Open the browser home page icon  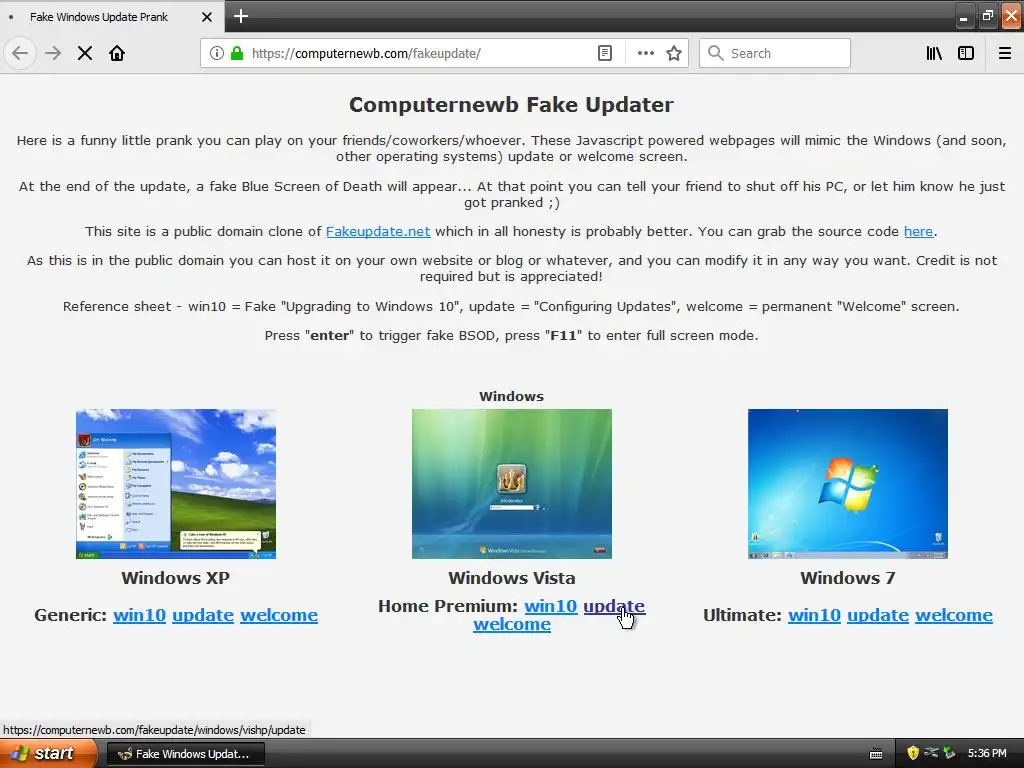[x=117, y=53]
